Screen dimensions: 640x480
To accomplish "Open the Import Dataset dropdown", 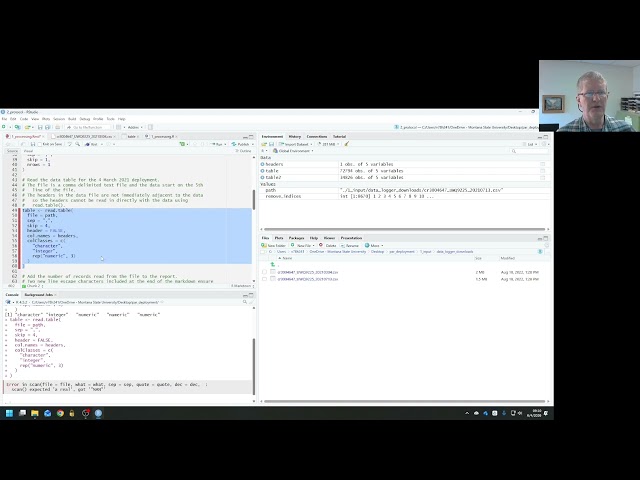I will click(x=296, y=144).
